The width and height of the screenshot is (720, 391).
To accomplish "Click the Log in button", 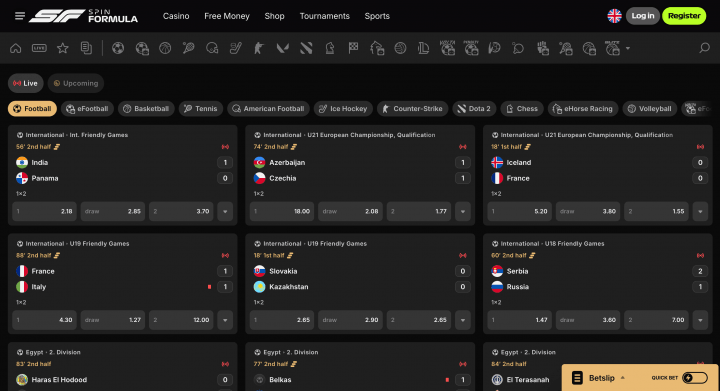I will 642,16.
